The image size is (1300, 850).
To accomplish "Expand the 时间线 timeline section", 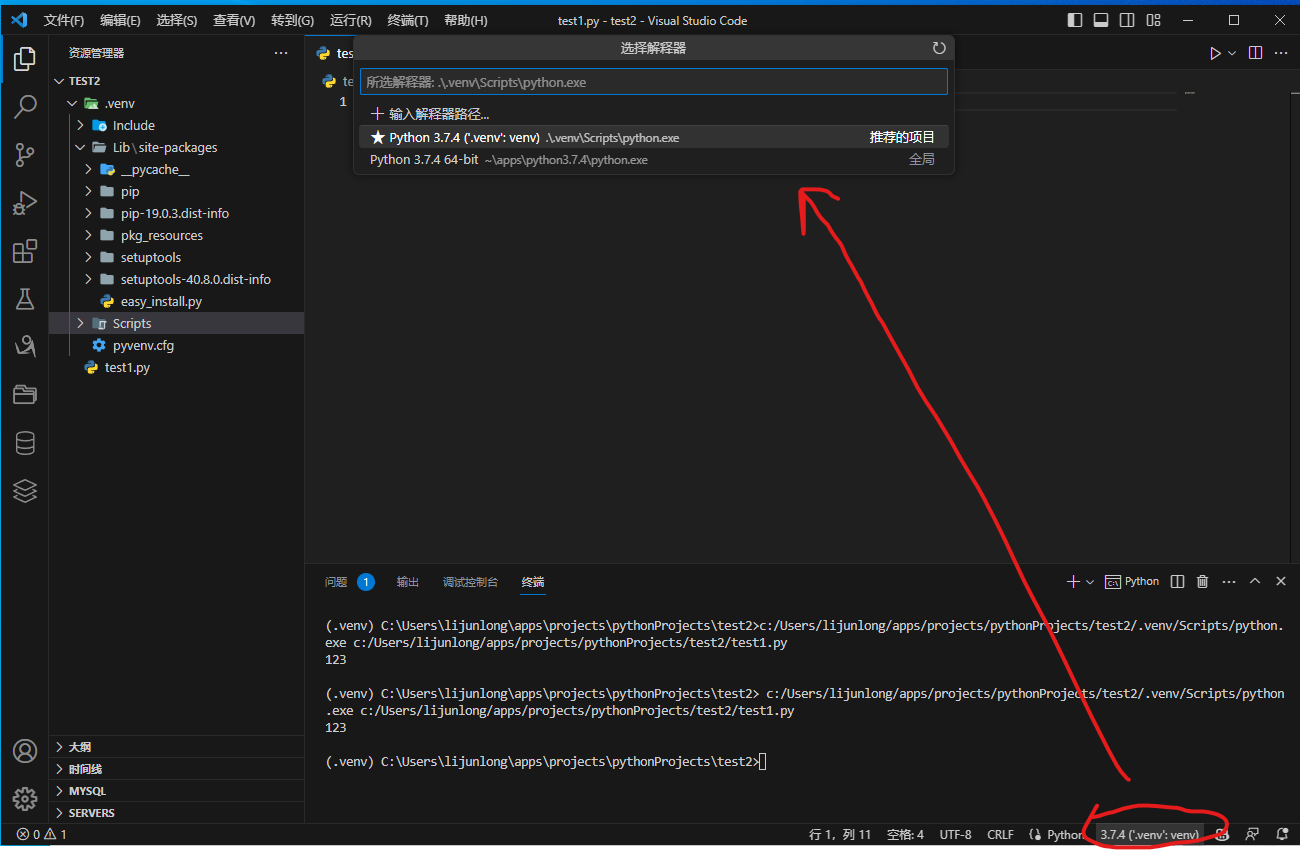I will pyautogui.click(x=176, y=769).
